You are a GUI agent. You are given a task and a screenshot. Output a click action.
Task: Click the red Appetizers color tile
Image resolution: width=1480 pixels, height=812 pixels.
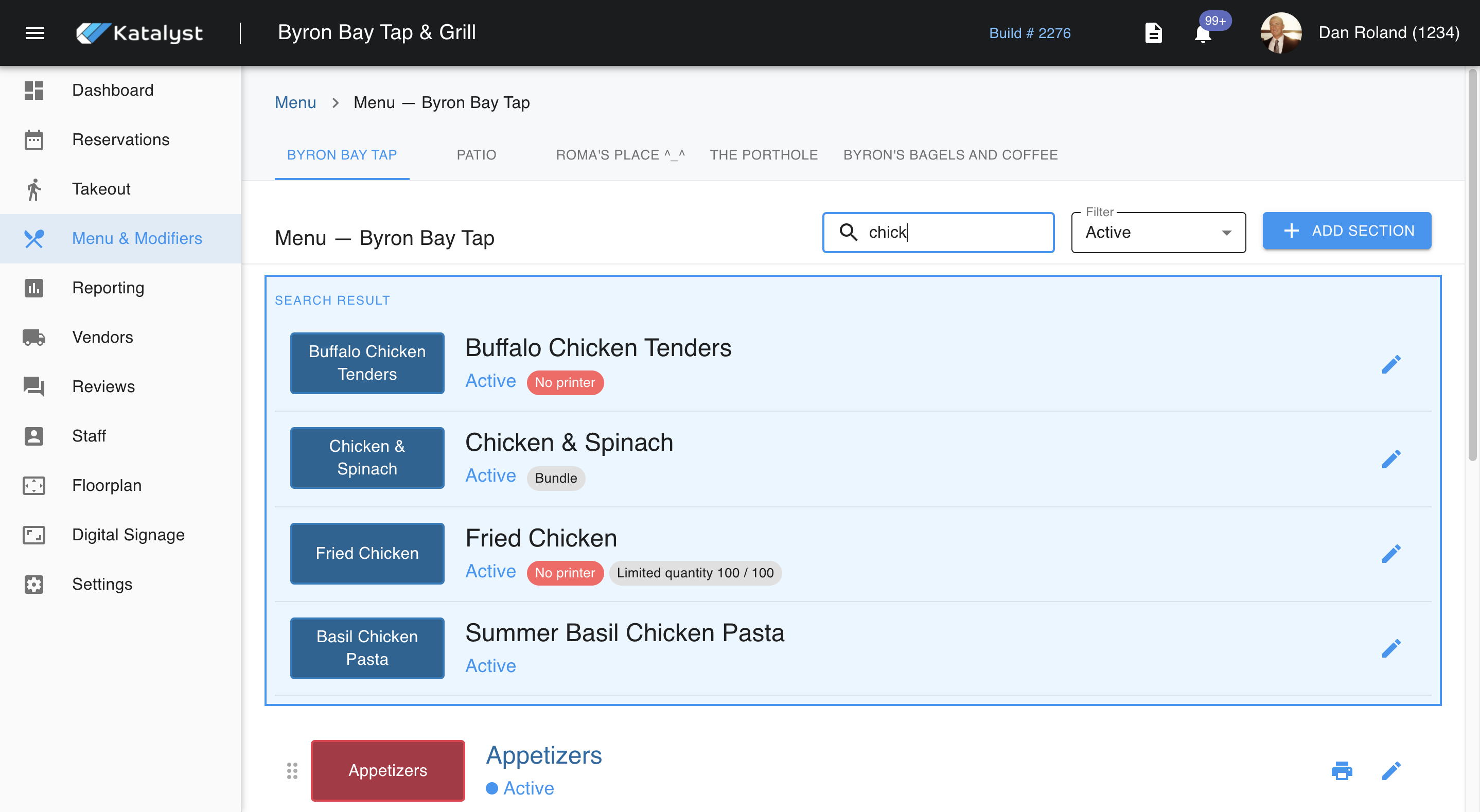point(387,770)
